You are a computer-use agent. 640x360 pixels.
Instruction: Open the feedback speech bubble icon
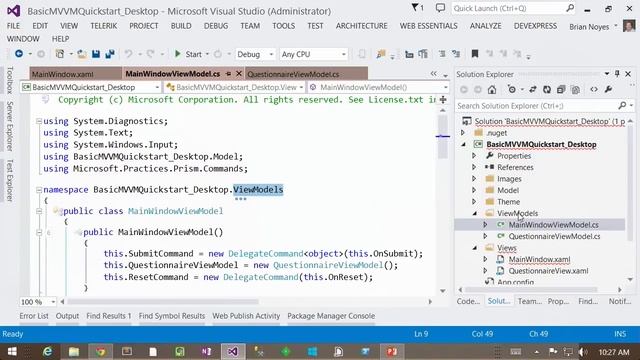(x=440, y=8)
